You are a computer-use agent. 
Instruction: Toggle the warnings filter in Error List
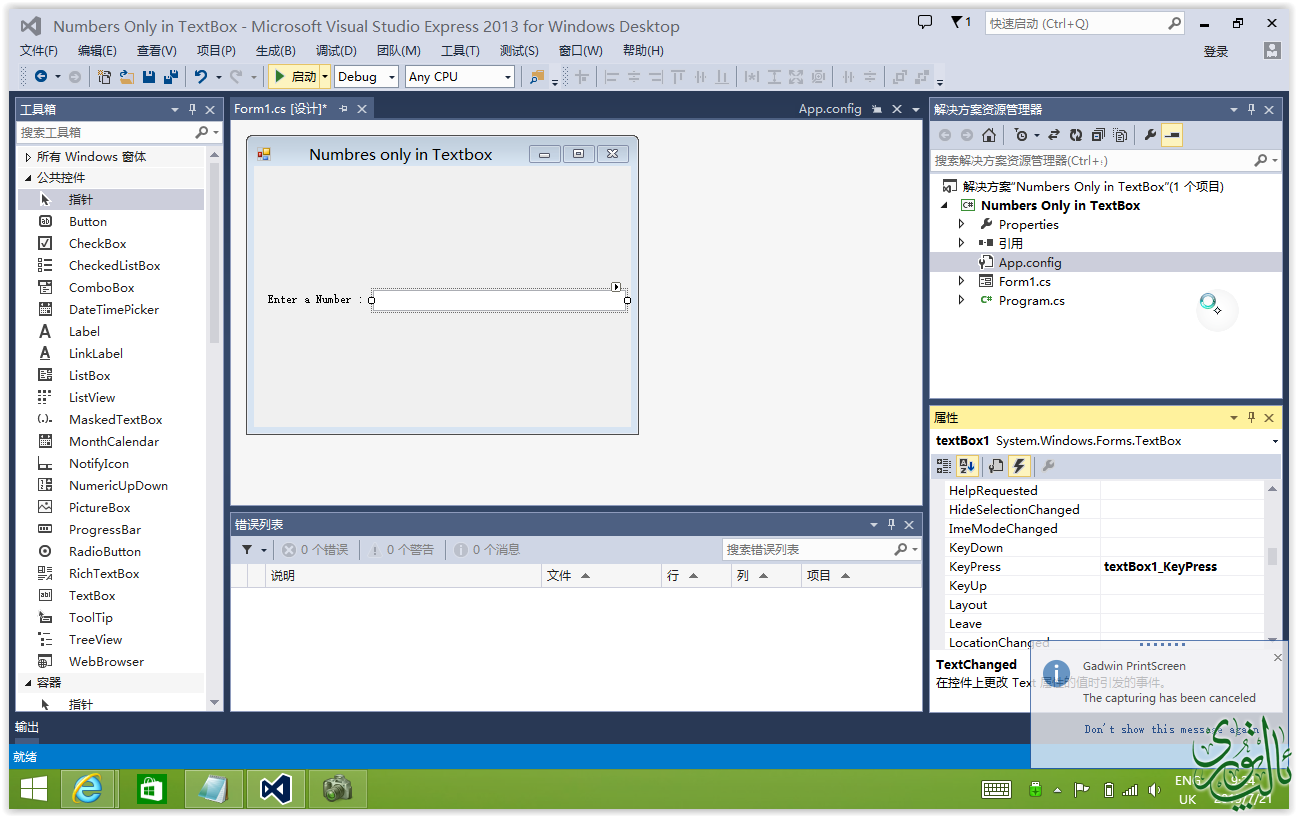click(401, 549)
